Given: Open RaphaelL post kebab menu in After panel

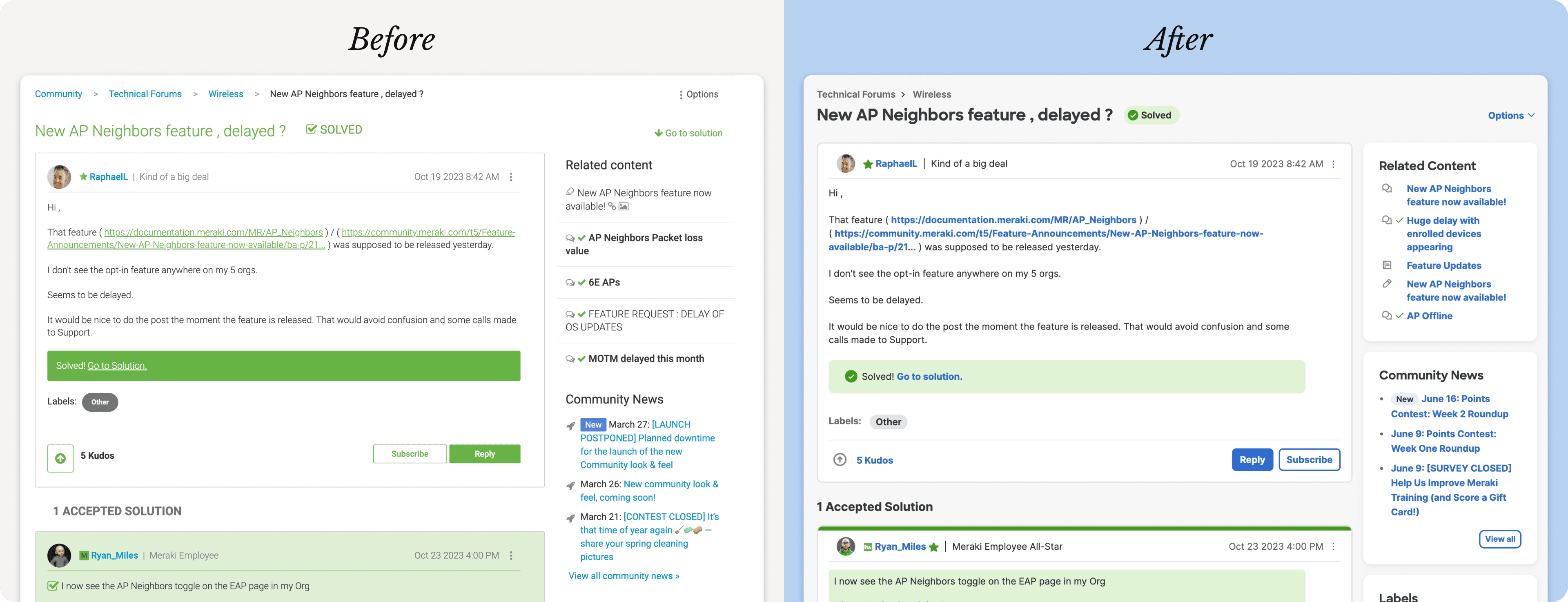Looking at the screenshot, I should tap(1333, 164).
